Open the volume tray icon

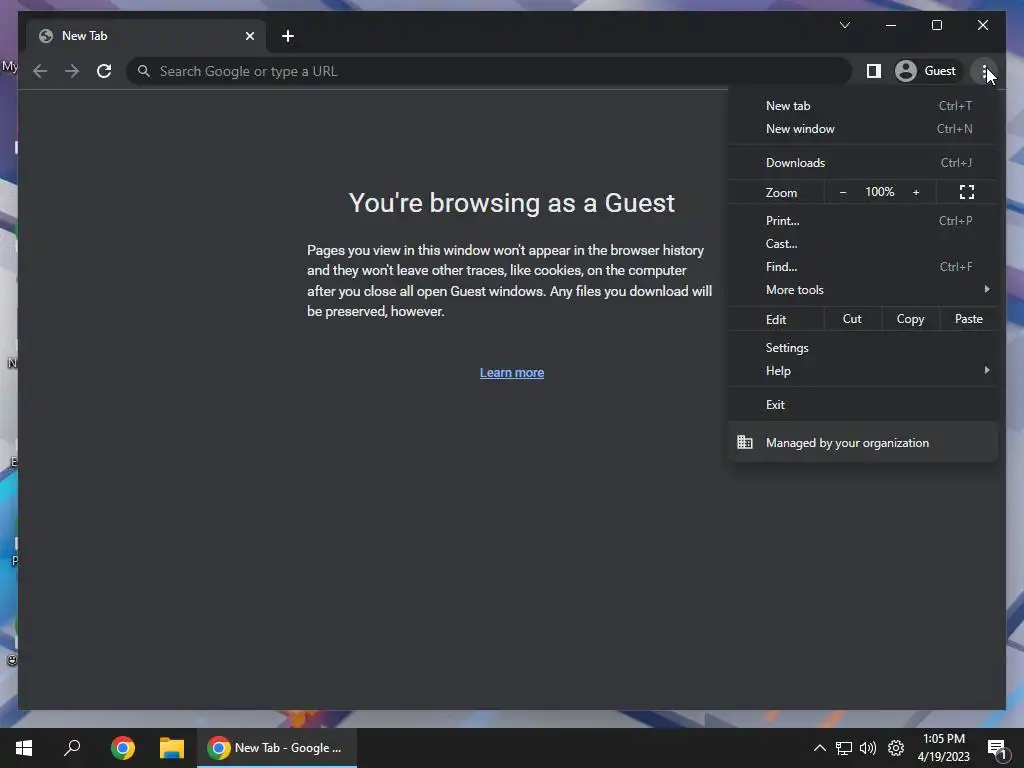point(868,748)
